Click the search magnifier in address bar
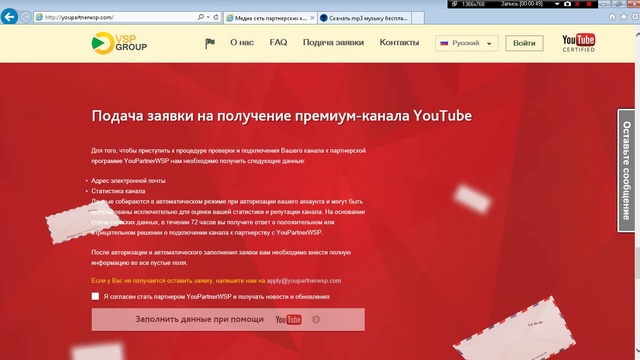The height and width of the screenshot is (360, 640). pyautogui.click(x=200, y=17)
